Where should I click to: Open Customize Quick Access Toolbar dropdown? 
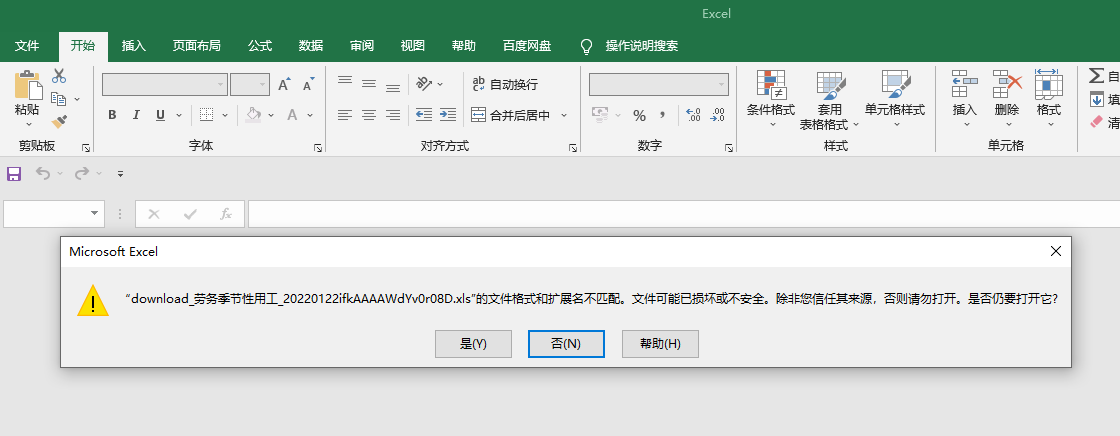pos(121,174)
